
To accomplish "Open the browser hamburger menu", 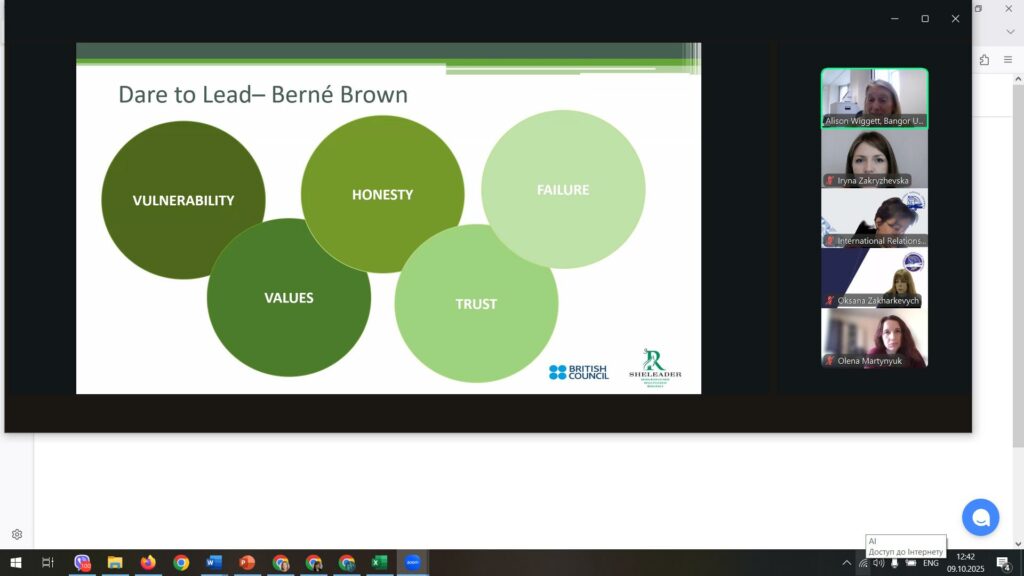I will (1007, 60).
